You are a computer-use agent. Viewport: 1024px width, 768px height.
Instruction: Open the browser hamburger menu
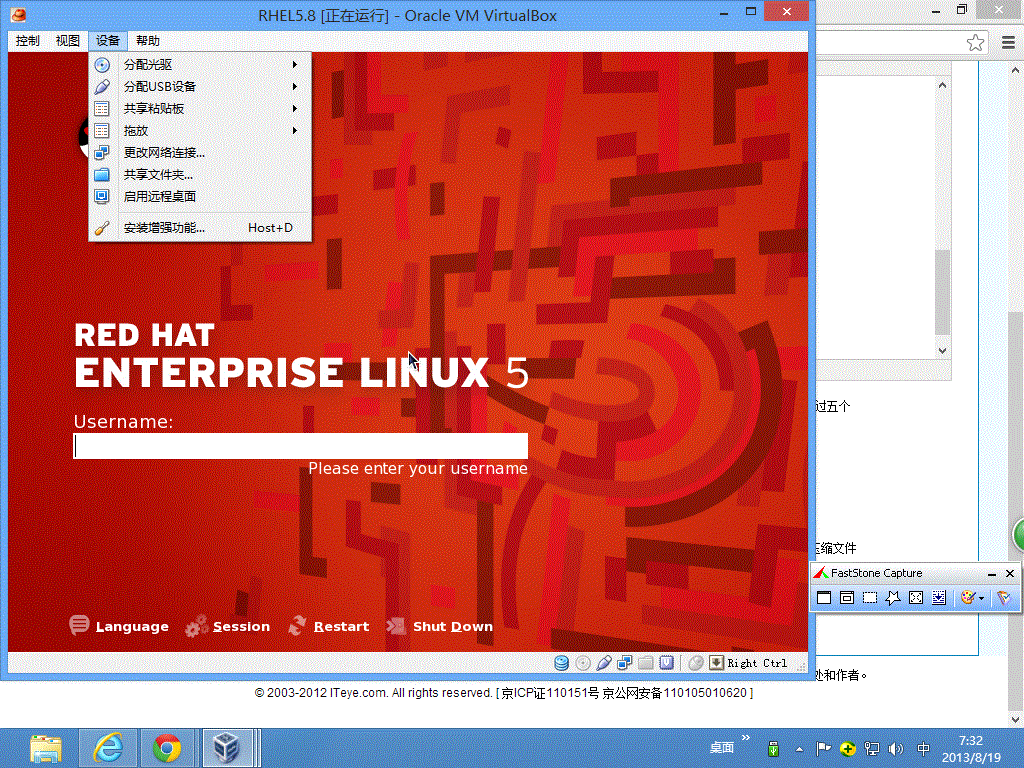tap(1008, 43)
